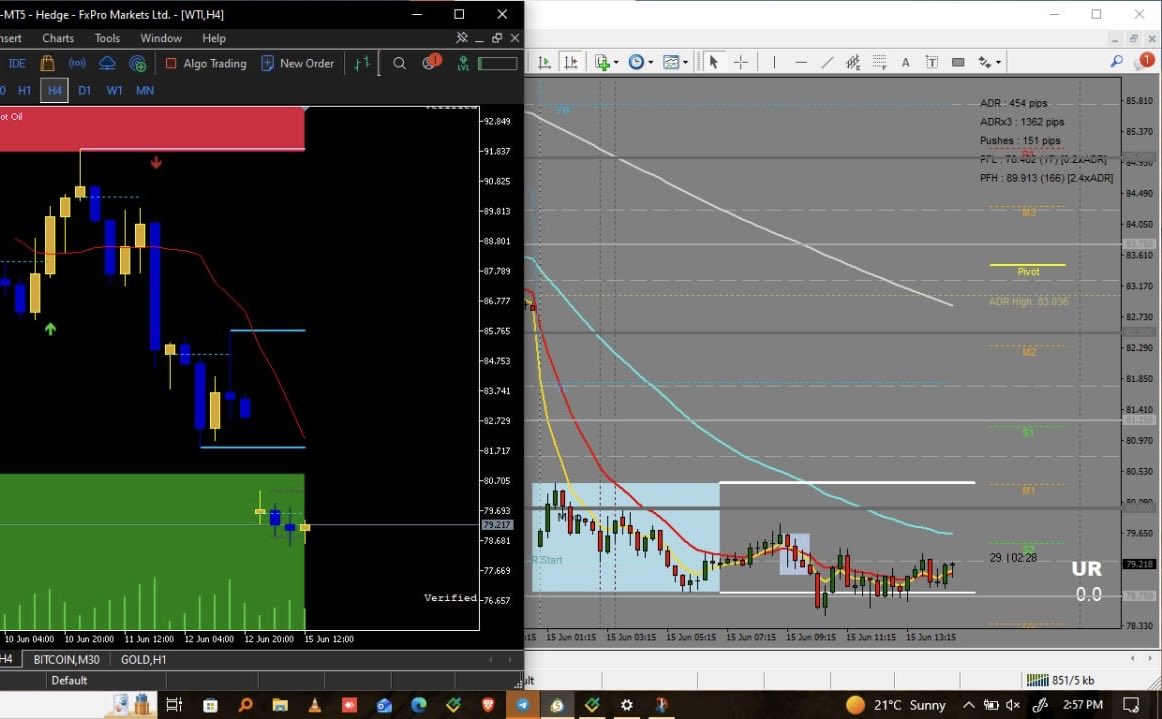Select the grey rectangle shape tool
The width and height of the screenshot is (1162, 719).
958,62
